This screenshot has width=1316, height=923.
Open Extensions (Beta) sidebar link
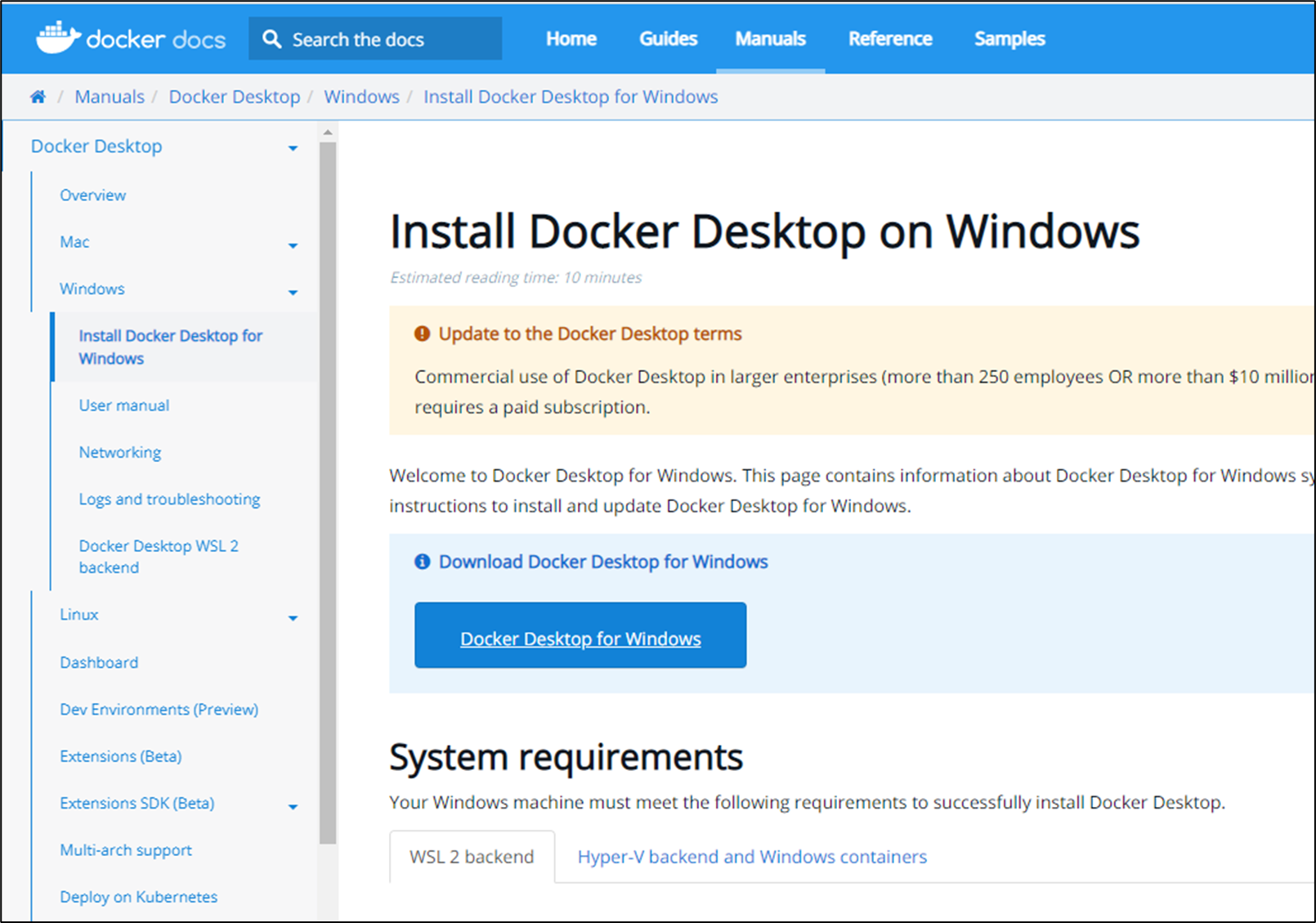click(x=121, y=756)
